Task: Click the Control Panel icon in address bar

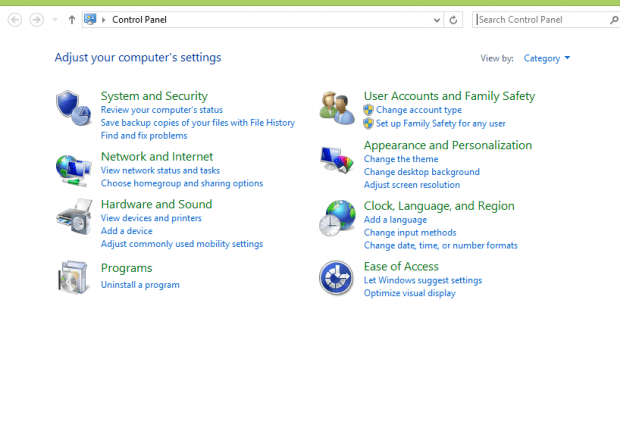Action: click(90, 19)
